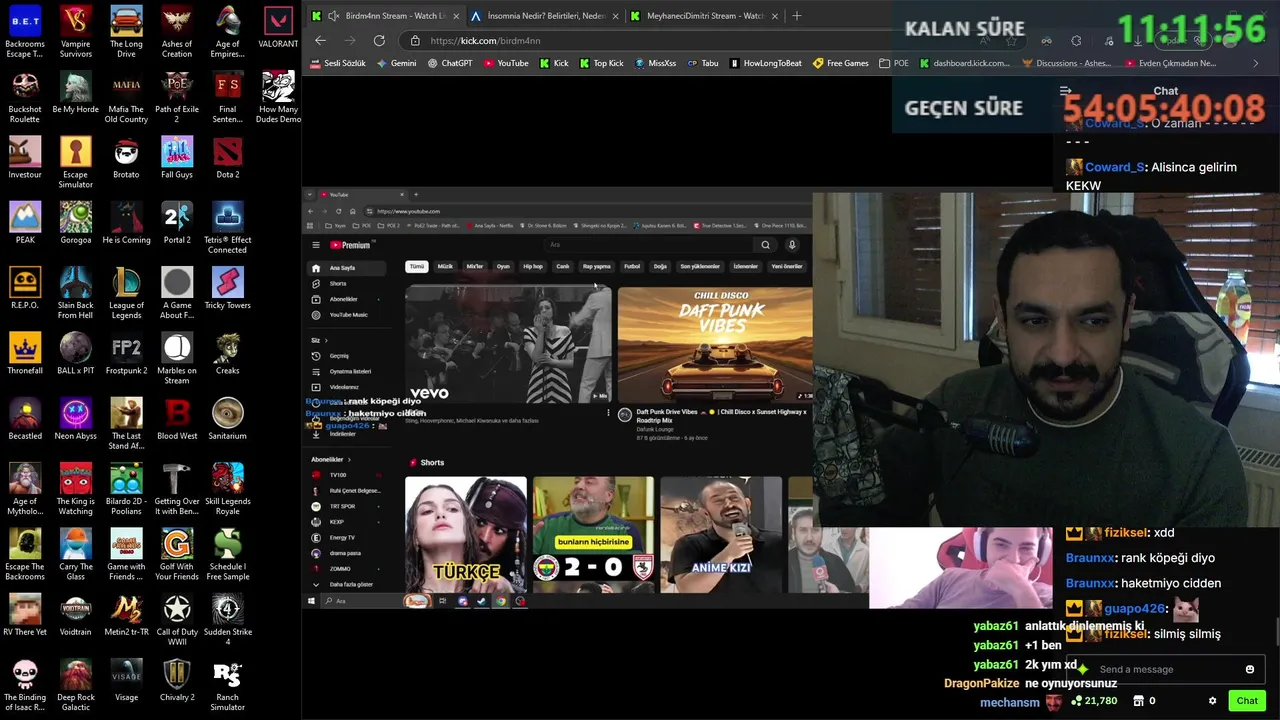
Task: Open the YouTube window tab list dropdown
Action: [x=309, y=194]
